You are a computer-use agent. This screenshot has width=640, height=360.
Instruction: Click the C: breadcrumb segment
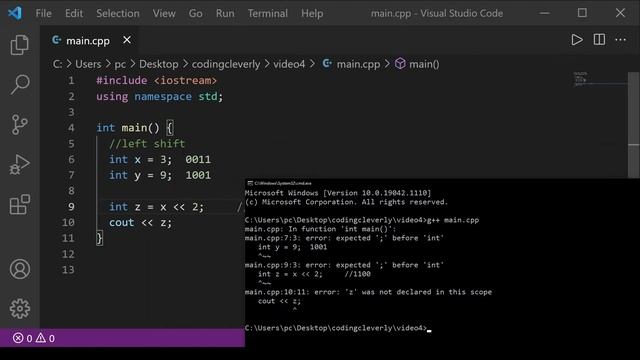click(58, 64)
